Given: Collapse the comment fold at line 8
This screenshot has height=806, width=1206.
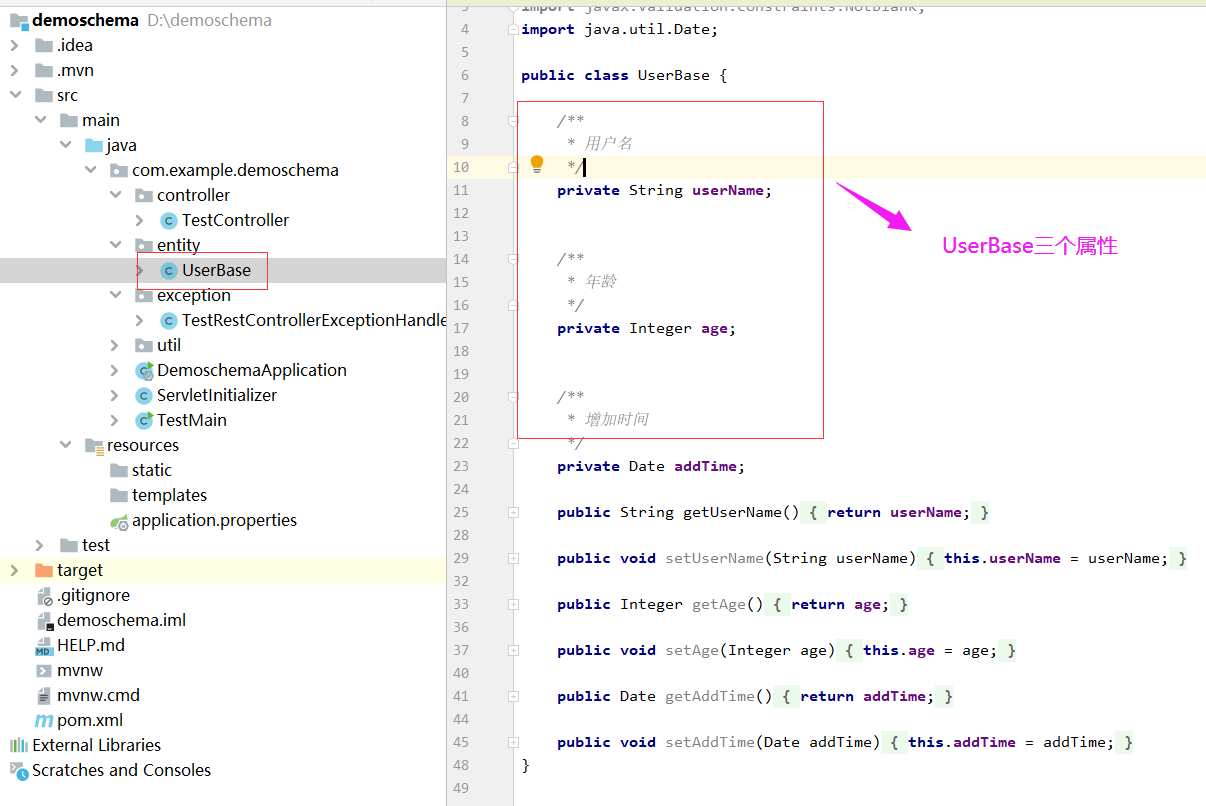Looking at the screenshot, I should pos(513,120).
